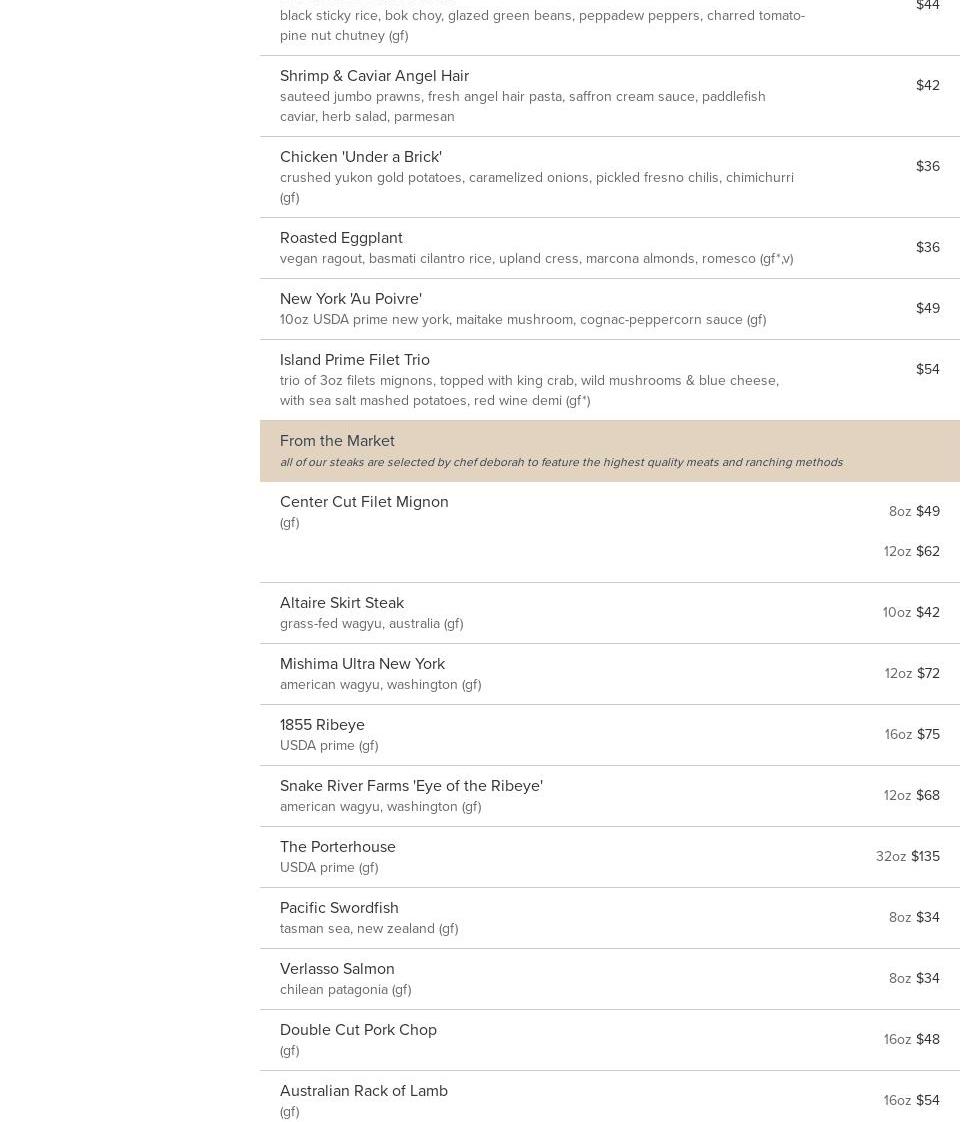Screen dimensions: 980x1122
Task: Choose Snake River Farms 'Eye of the Ribeye'
Action: [411, 786]
